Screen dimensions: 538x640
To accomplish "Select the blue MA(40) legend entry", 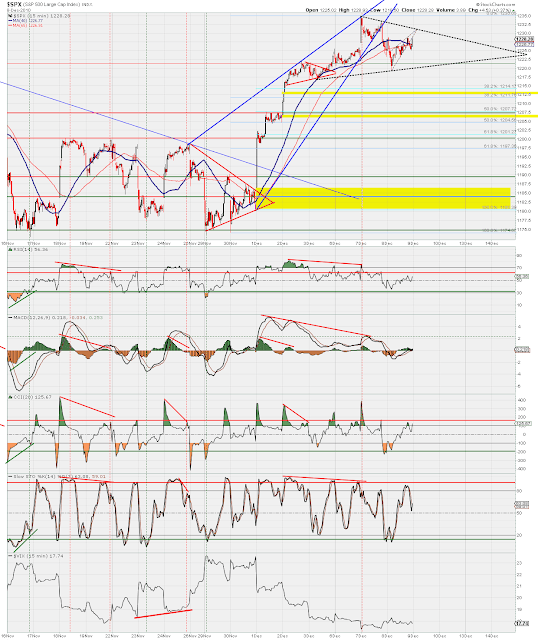I will (26, 20).
